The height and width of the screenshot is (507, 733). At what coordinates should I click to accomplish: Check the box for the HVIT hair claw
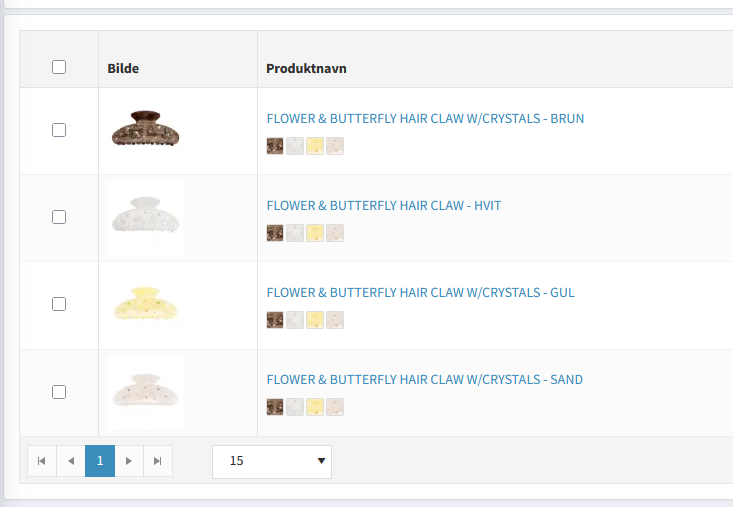tap(59, 217)
